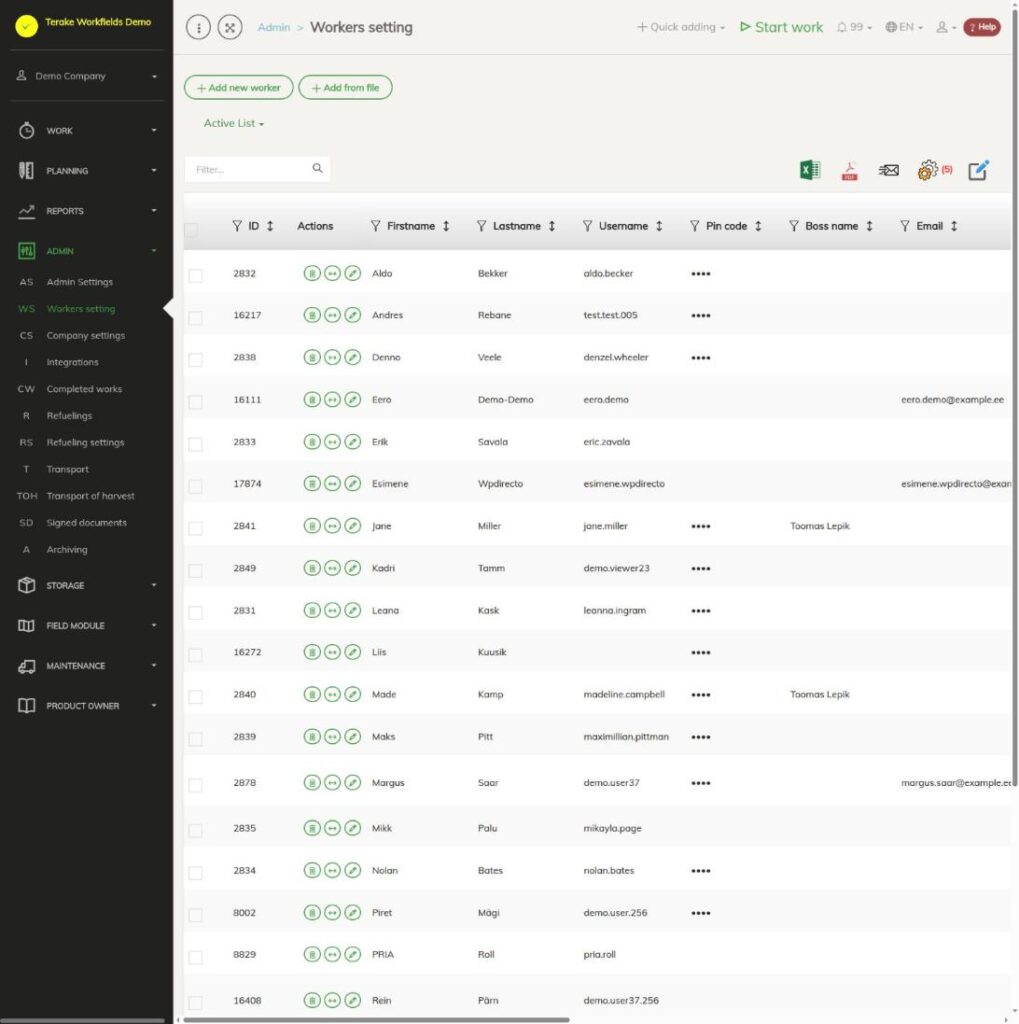The width and height of the screenshot is (1019, 1024).
Task: Select checkbox for worker 2838 Denno
Action: (x=195, y=360)
